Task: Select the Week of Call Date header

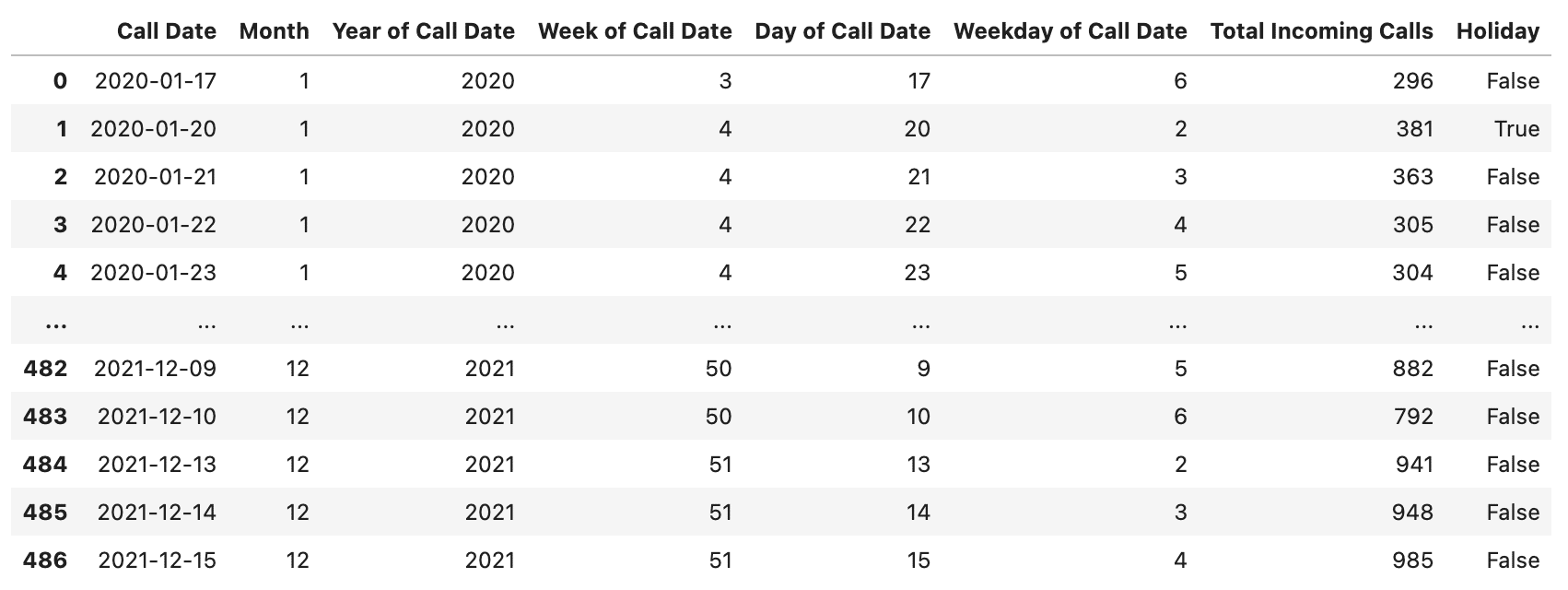Action: 635,31
